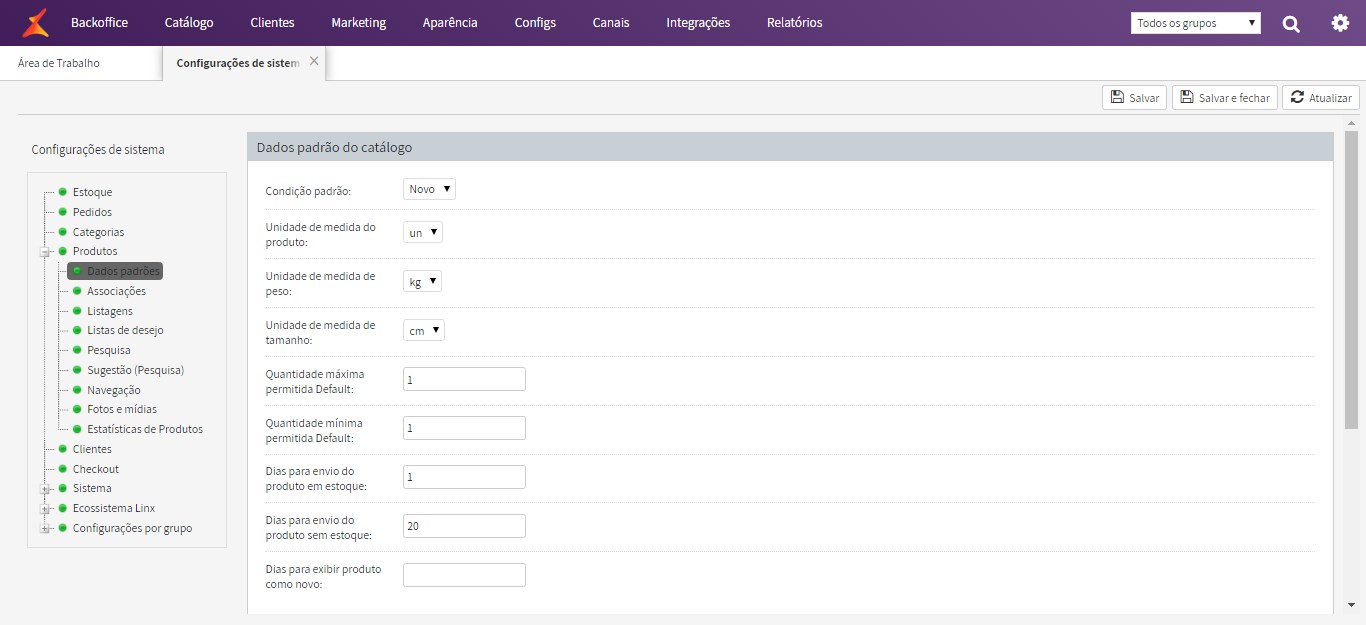
Task: Click the scrollbar down arrow
Action: 1351,605
